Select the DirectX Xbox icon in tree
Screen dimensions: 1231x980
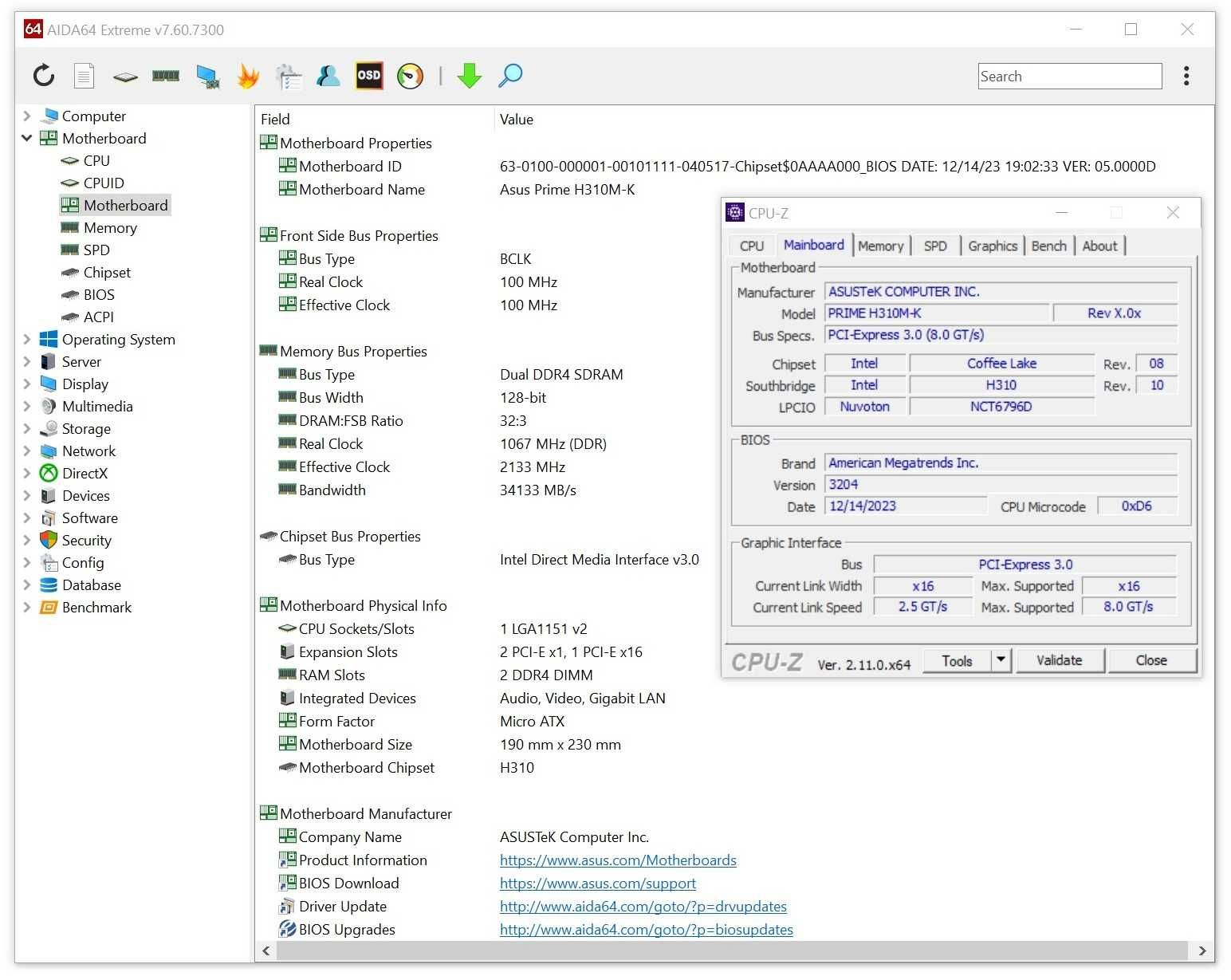[49, 473]
